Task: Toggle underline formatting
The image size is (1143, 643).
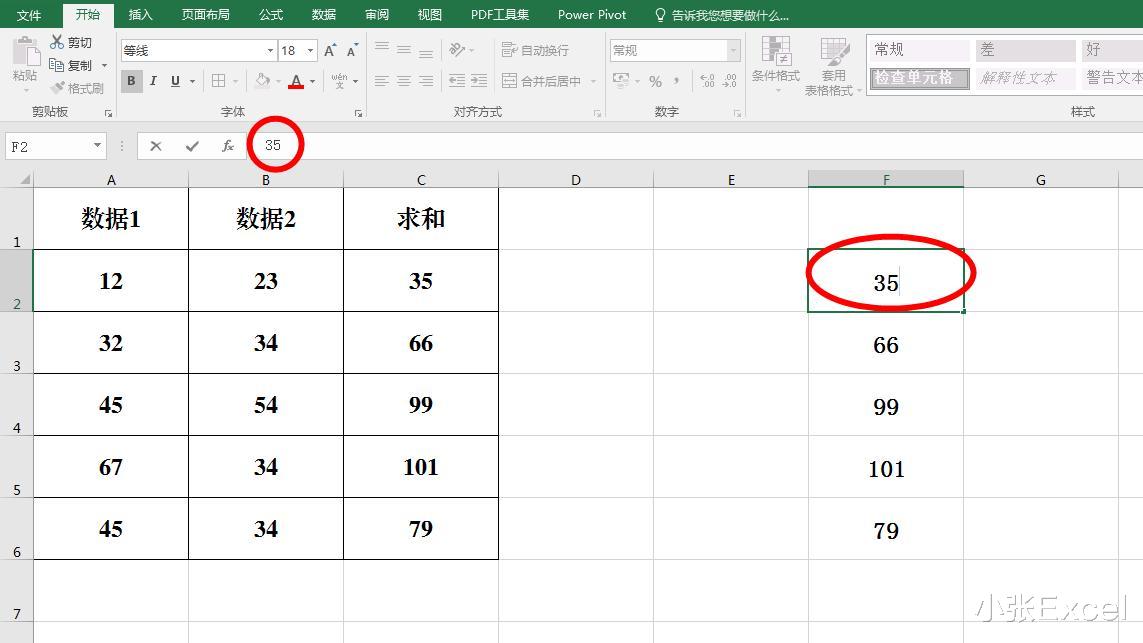Action: [173, 81]
